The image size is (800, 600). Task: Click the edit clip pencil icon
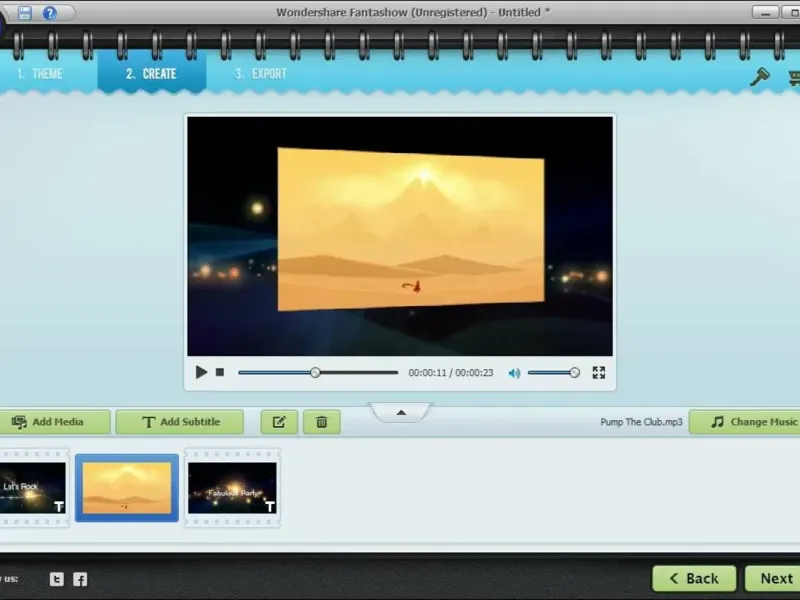pos(279,422)
